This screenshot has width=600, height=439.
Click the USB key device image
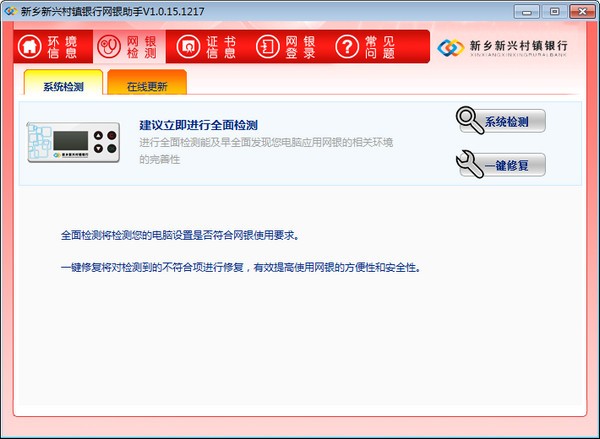click(73, 142)
